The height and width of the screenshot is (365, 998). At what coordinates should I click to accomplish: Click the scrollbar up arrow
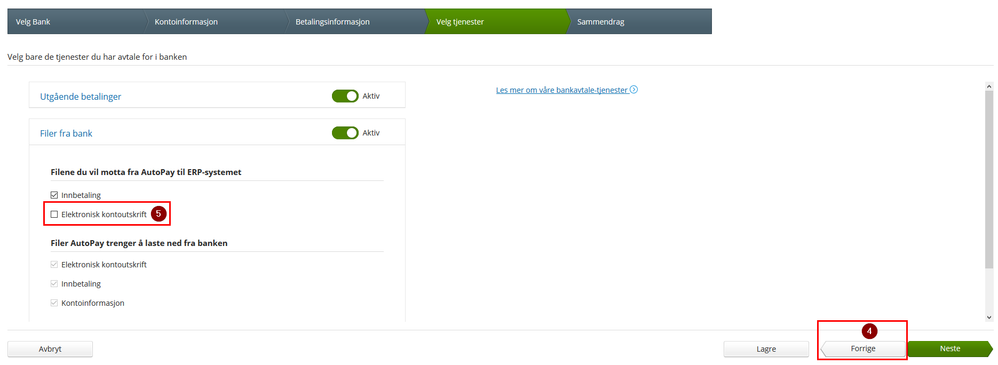[988, 86]
